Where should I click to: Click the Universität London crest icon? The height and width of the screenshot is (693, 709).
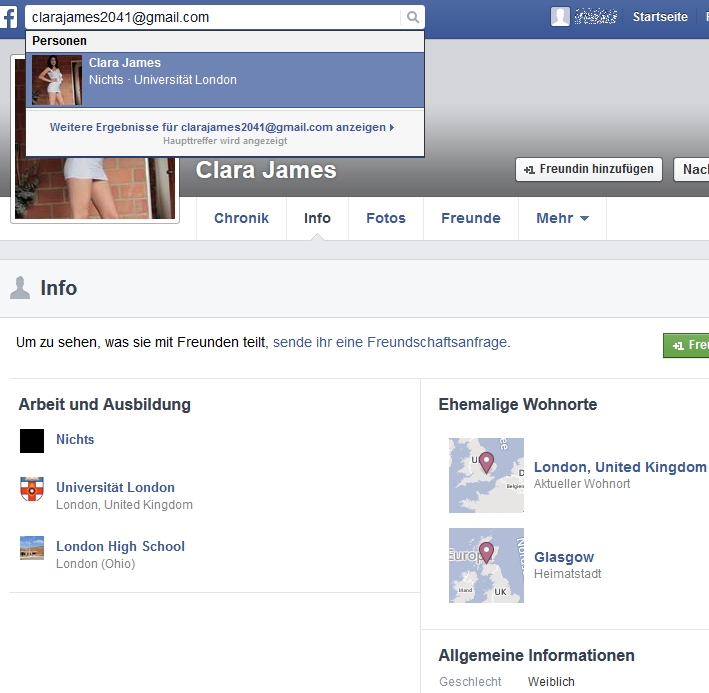coord(32,489)
